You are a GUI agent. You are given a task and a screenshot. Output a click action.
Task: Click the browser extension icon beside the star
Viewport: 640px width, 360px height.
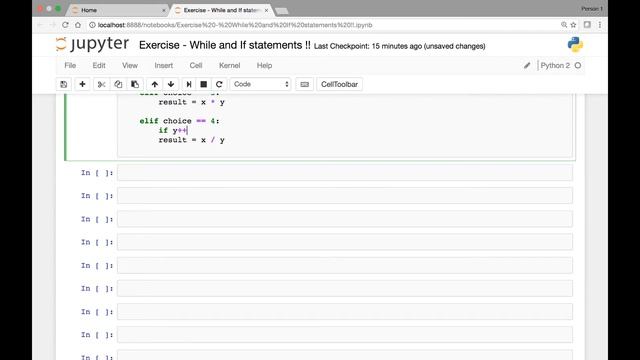point(587,25)
